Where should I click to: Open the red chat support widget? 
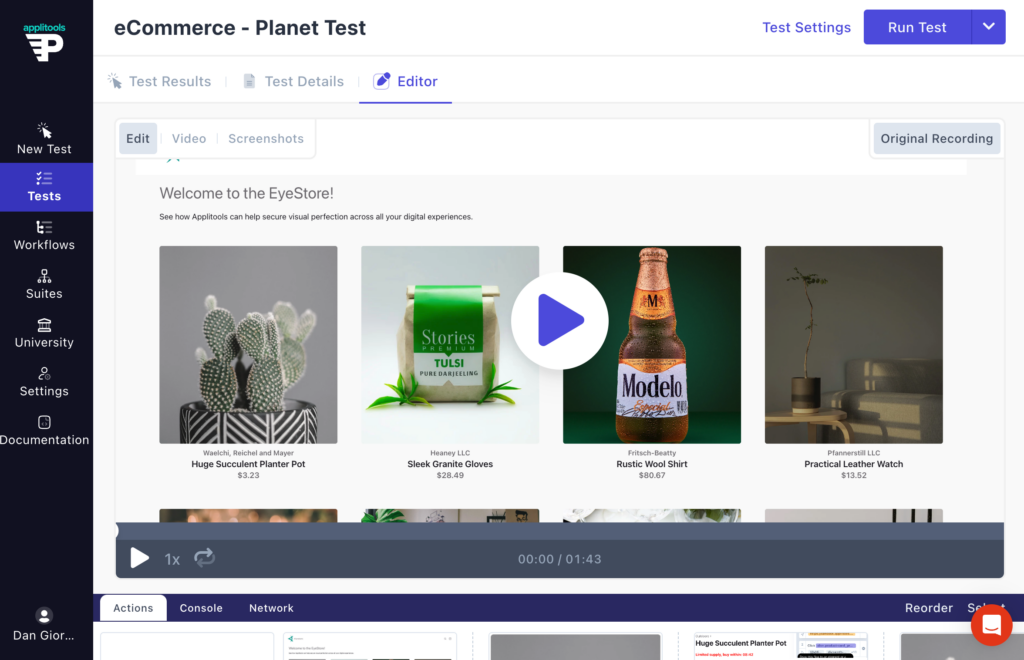pos(991,625)
